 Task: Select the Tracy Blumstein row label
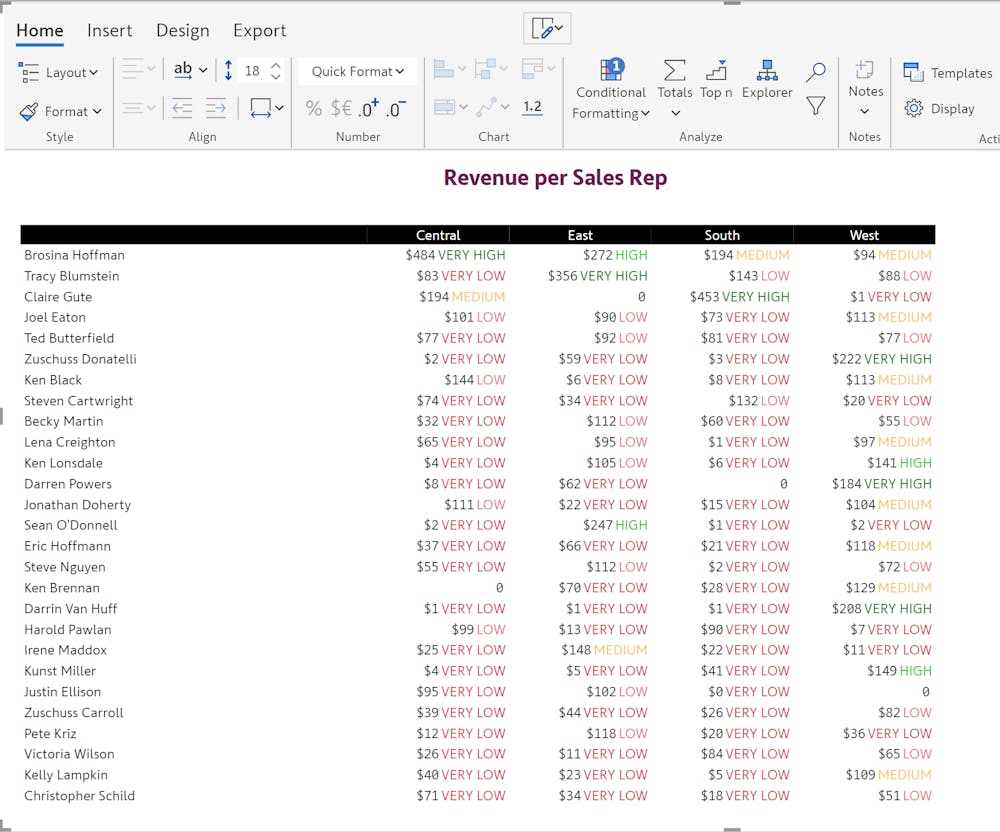tap(71, 276)
